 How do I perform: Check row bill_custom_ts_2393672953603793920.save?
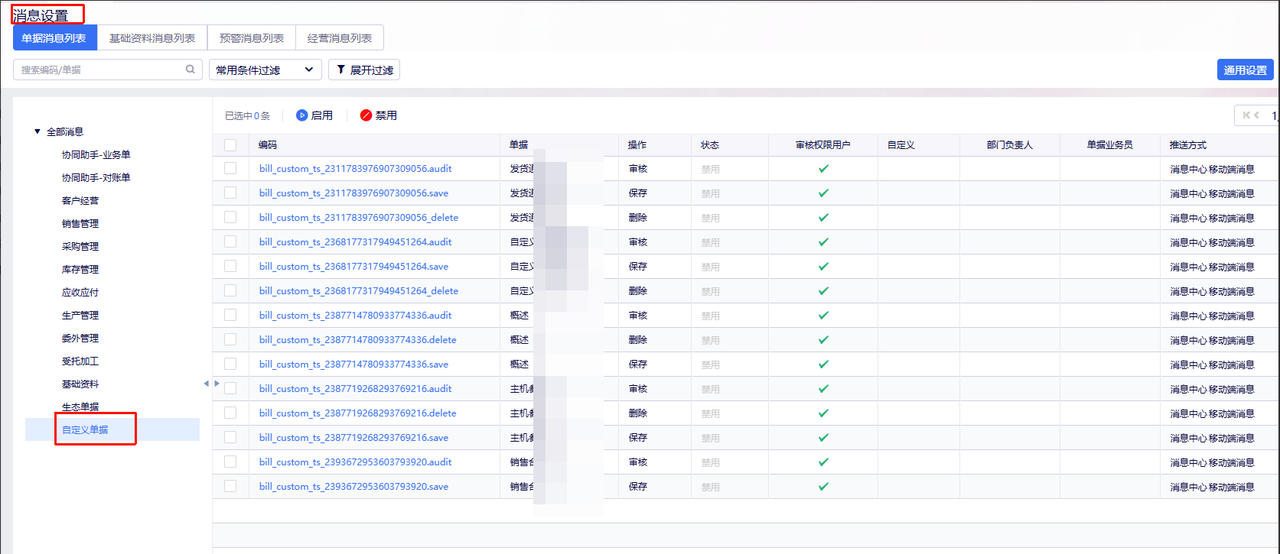pyautogui.click(x=230, y=486)
